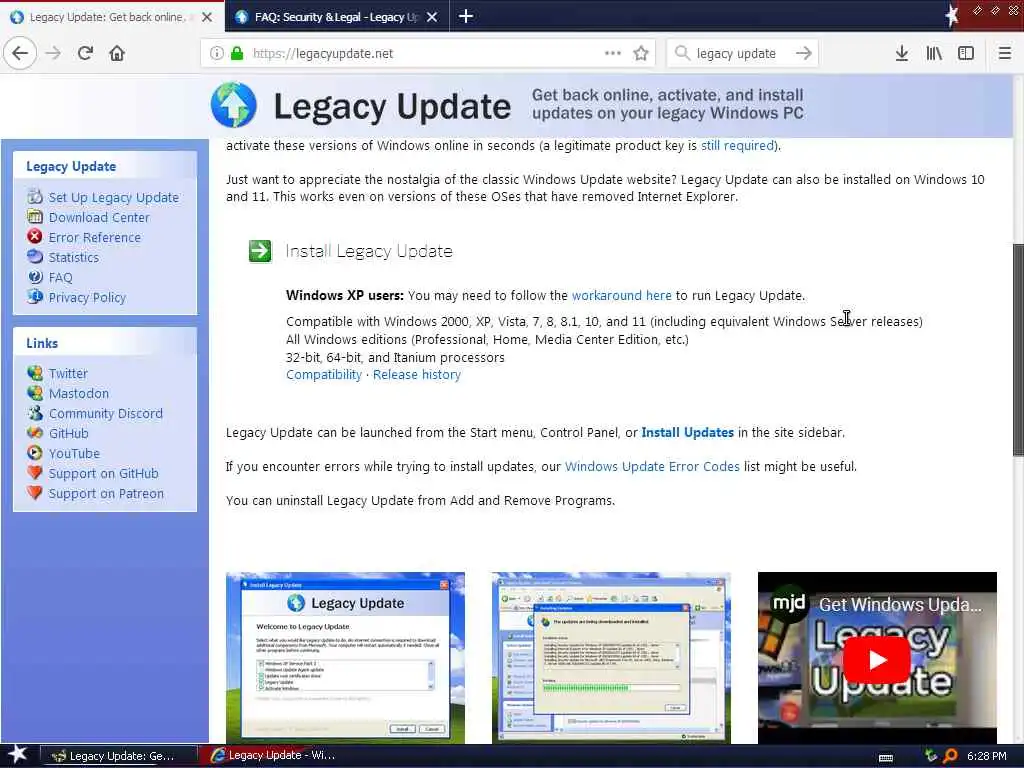The image size is (1024, 768).
Task: Click the red Error Reference icon
Action: point(35,236)
